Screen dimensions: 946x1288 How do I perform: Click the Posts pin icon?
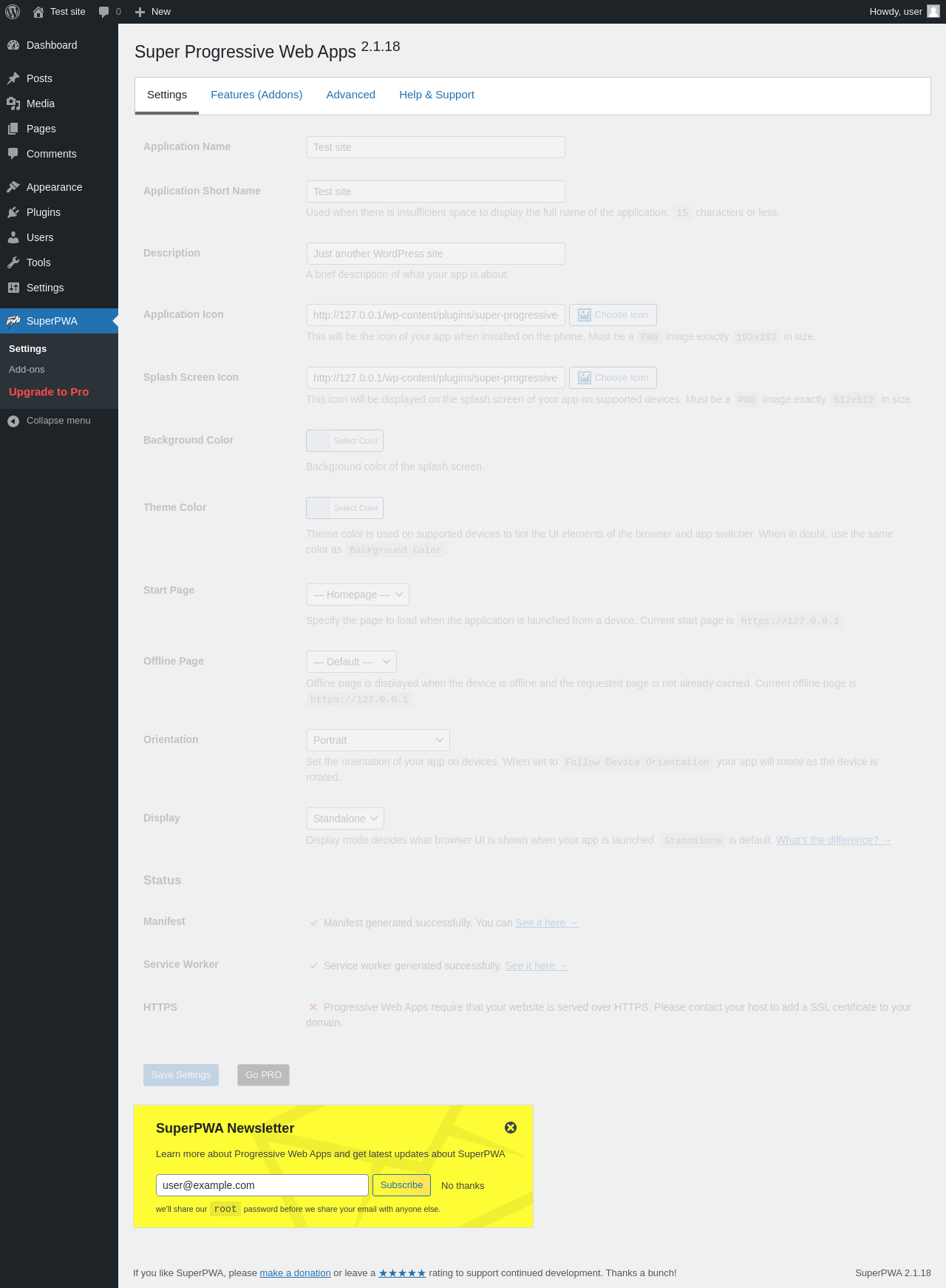[13, 78]
